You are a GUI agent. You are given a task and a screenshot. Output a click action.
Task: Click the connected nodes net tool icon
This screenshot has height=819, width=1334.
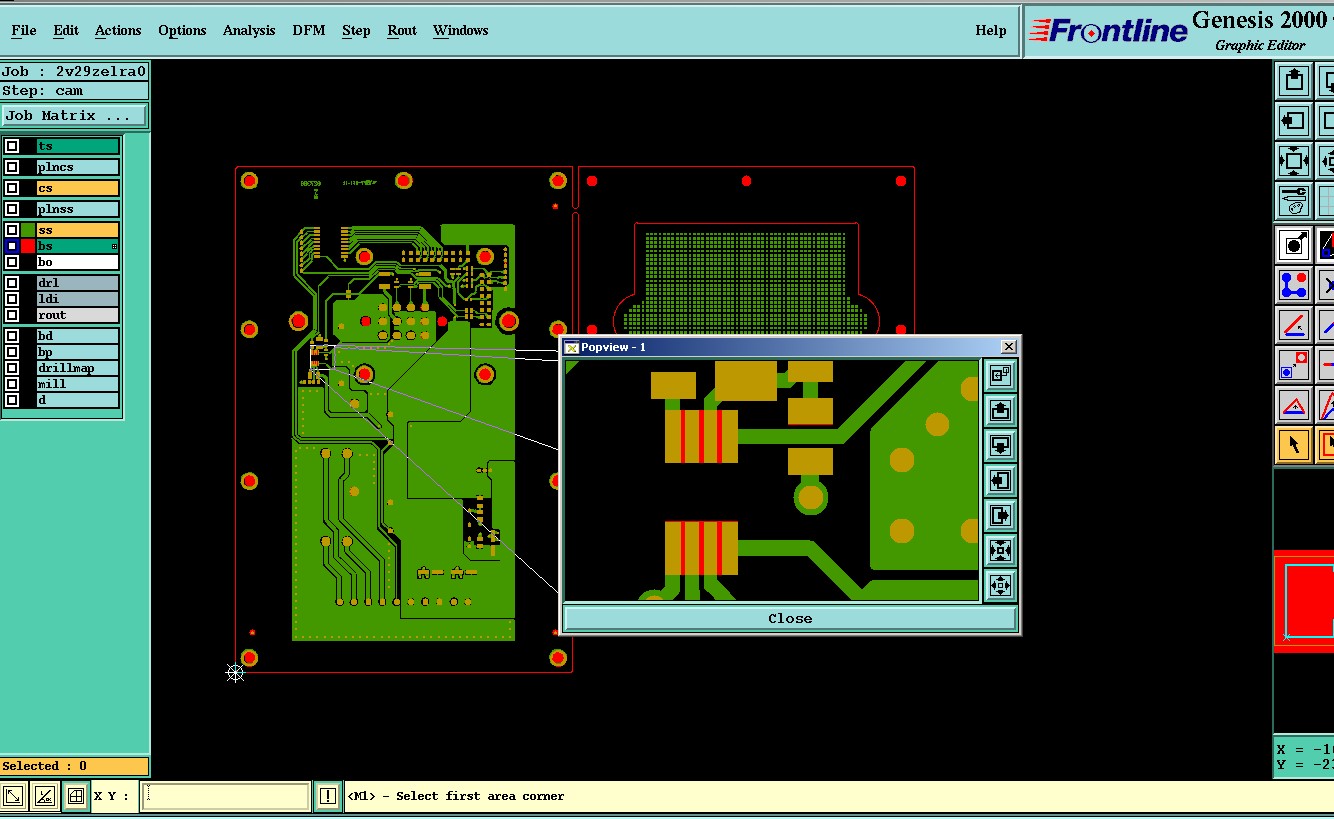point(1294,285)
